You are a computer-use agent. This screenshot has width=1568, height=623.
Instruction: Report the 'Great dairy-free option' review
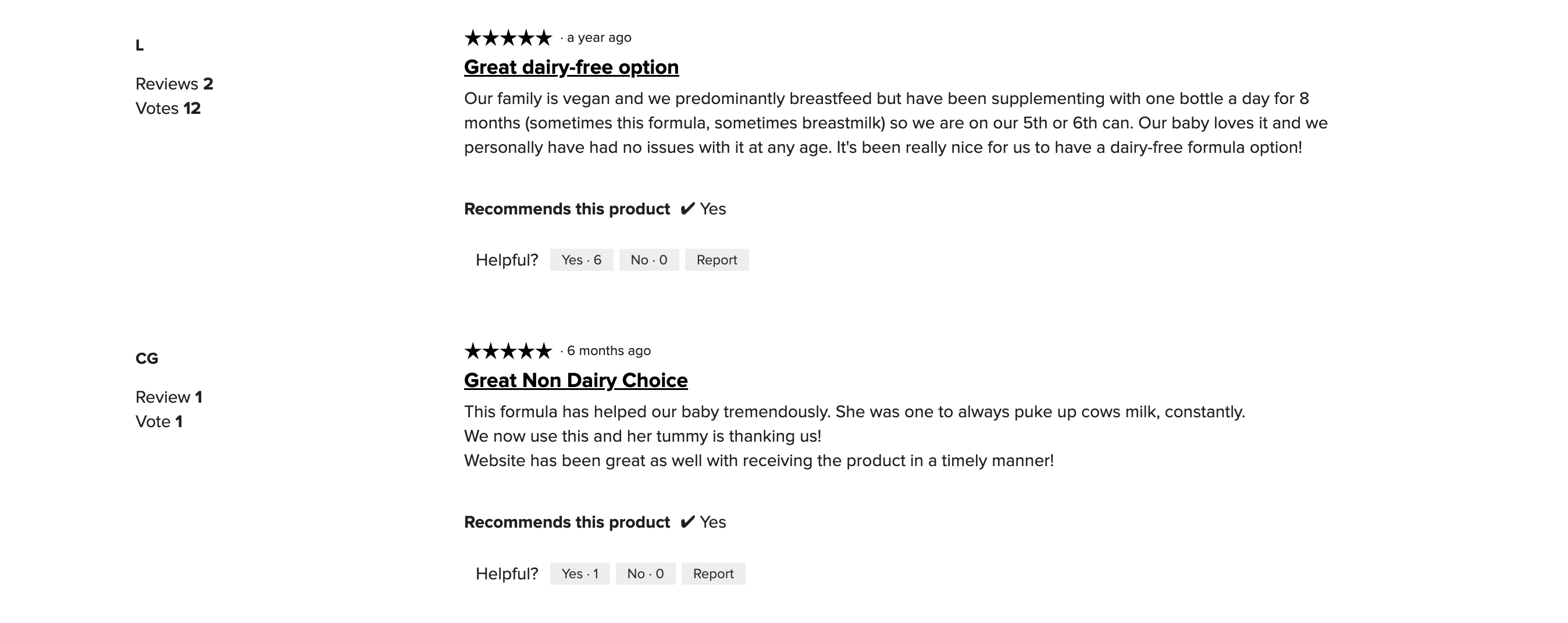click(717, 260)
